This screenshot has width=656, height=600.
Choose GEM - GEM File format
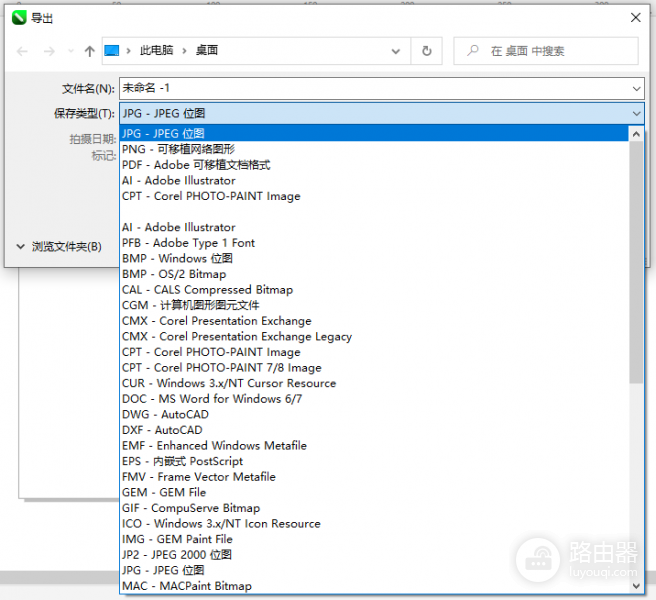coord(374,492)
